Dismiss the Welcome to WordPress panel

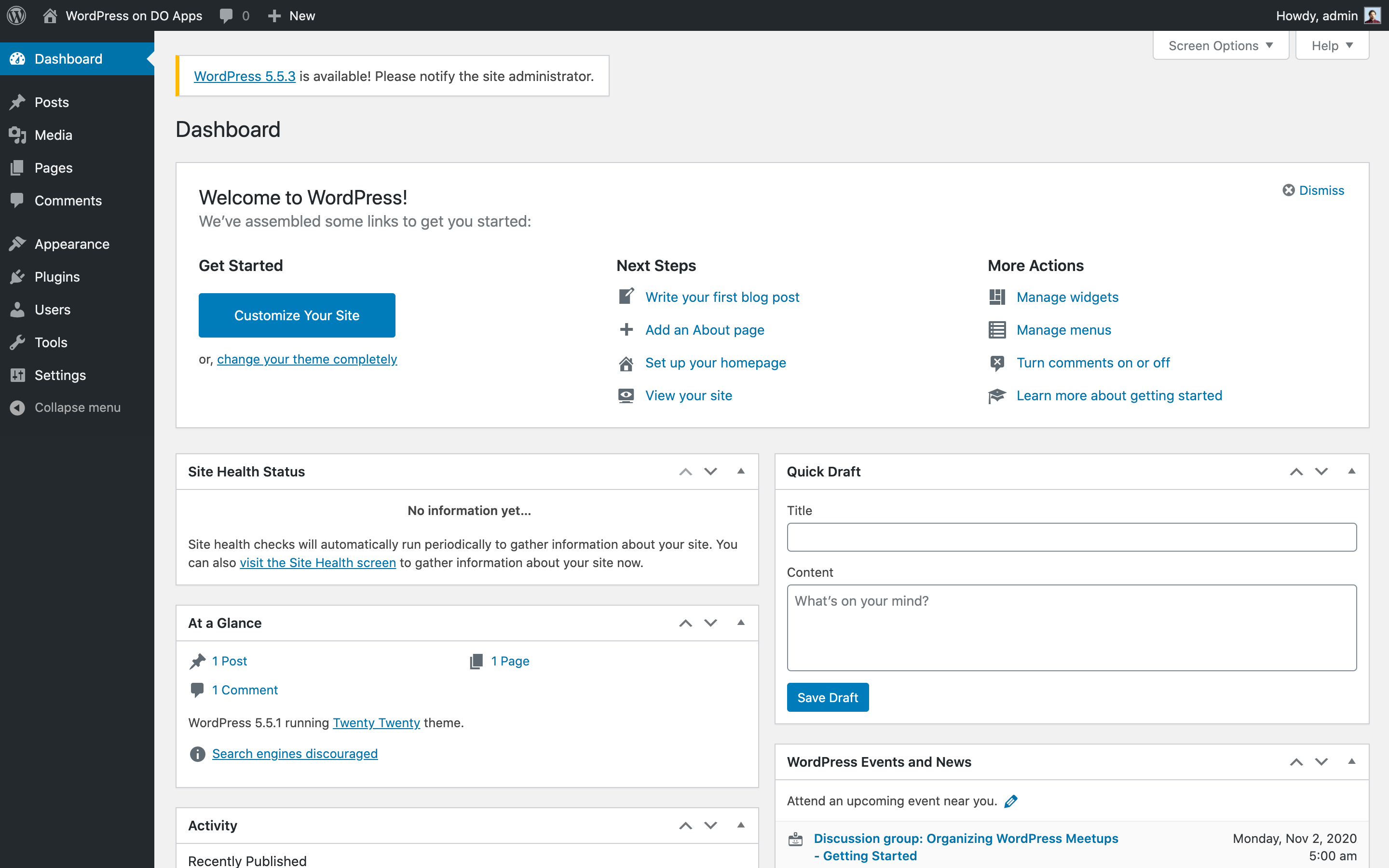pyautogui.click(x=1313, y=190)
